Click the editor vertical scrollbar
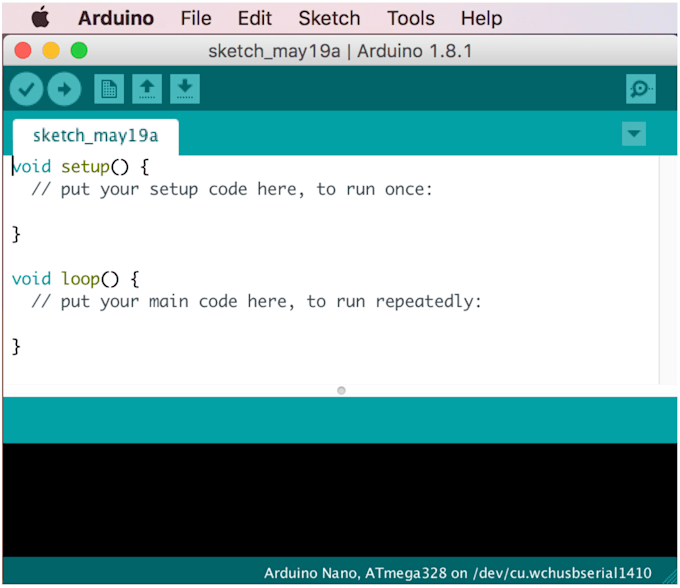The image size is (680, 588). pos(668,270)
